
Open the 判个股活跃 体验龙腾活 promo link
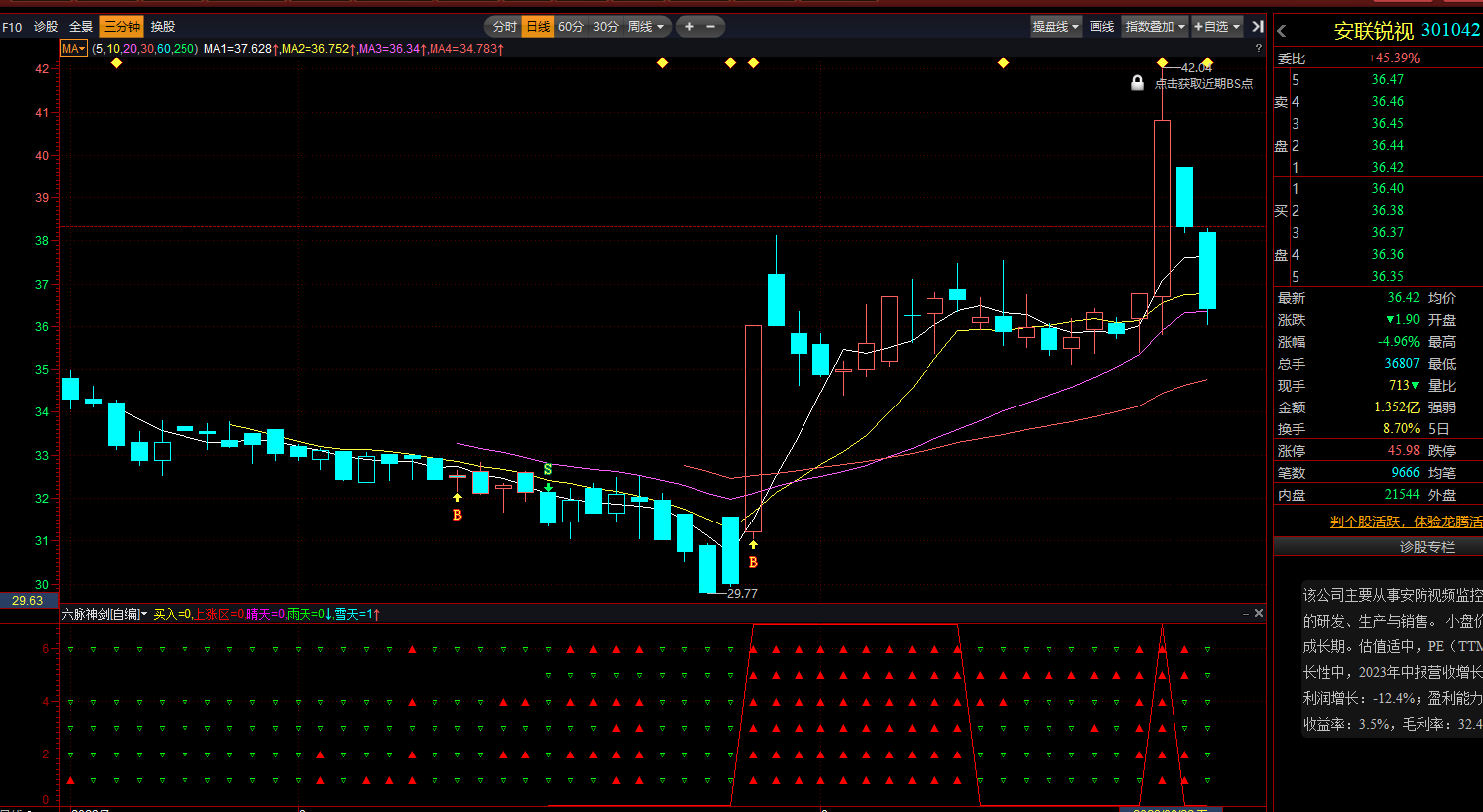[x=1406, y=522]
